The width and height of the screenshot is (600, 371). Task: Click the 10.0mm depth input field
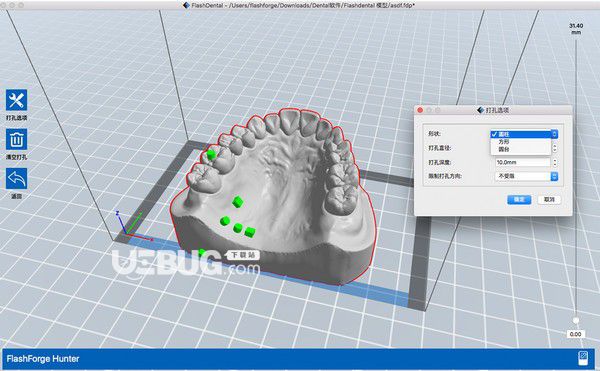[523, 162]
